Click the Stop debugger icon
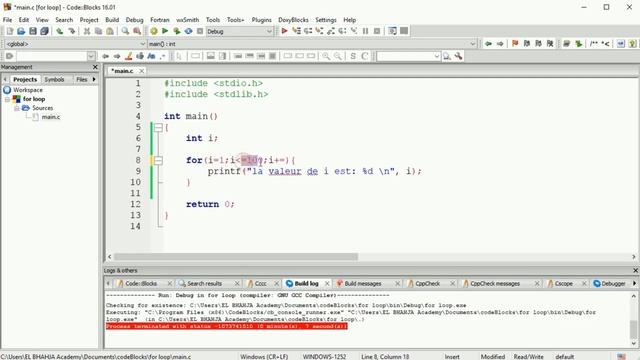640x360 pixels. (377, 31)
